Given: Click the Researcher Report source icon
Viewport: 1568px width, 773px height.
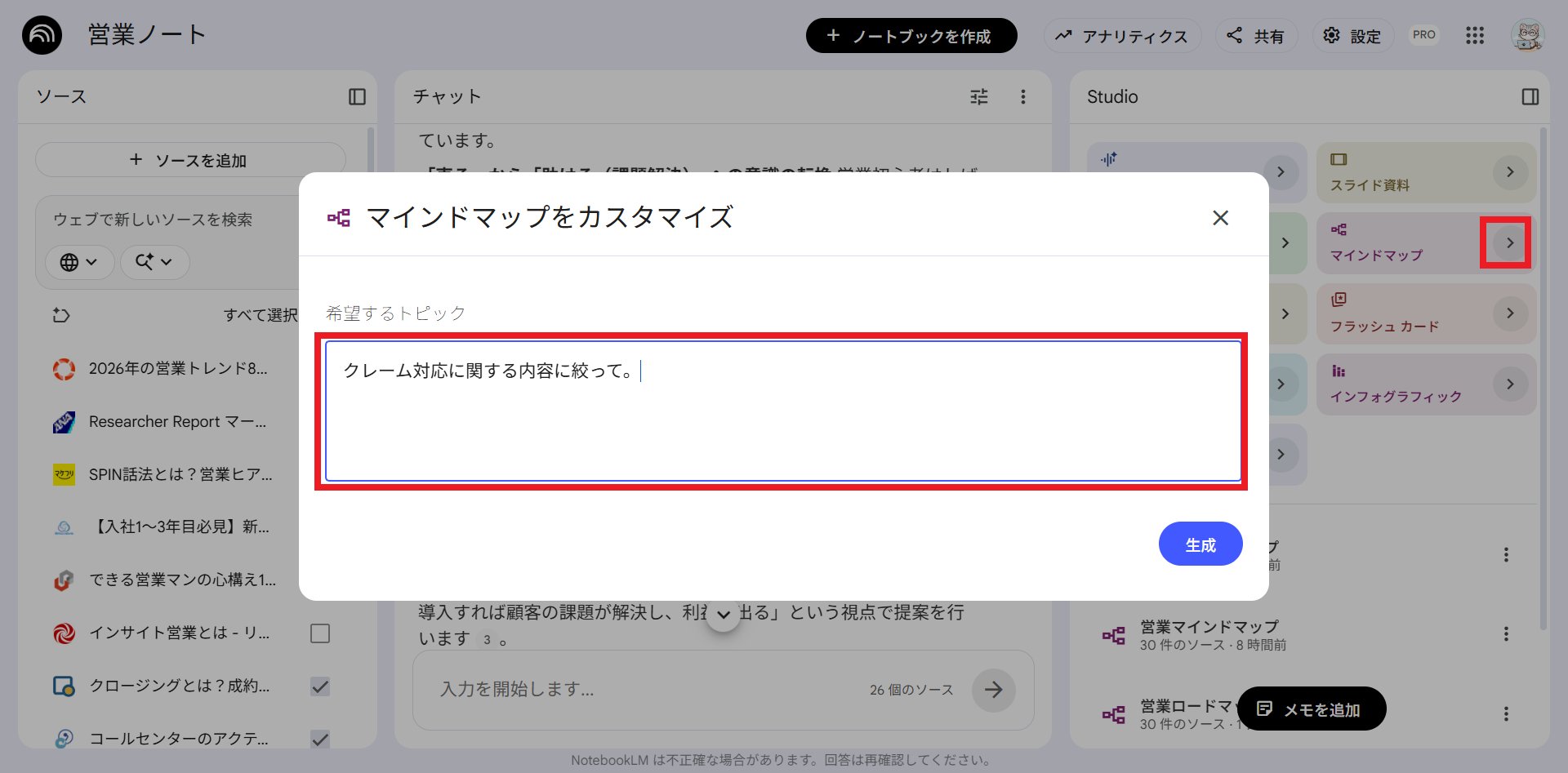Looking at the screenshot, I should (64, 422).
